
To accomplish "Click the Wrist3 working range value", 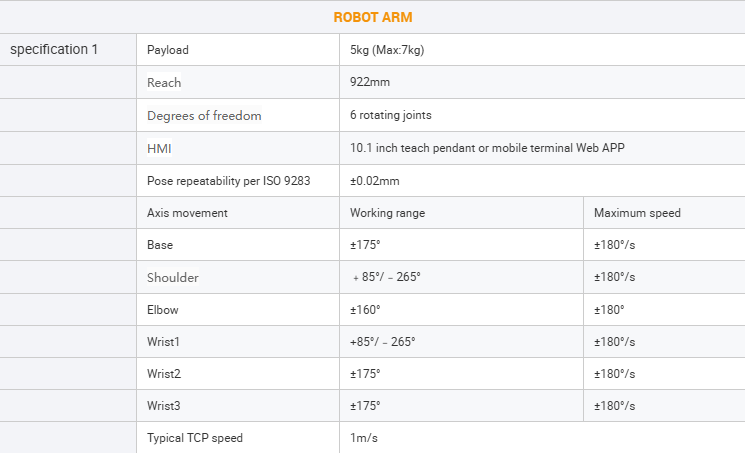I will point(365,406).
